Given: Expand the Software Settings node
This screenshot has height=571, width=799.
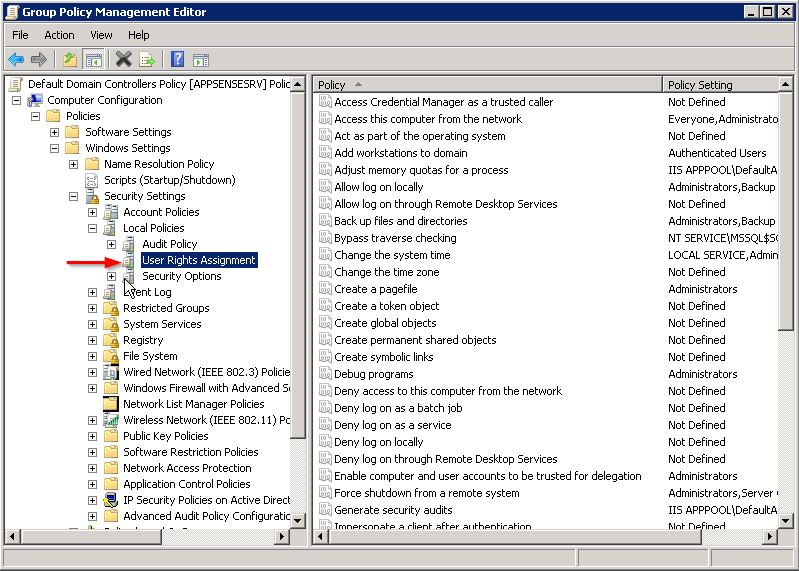Looking at the screenshot, I should coord(54,132).
